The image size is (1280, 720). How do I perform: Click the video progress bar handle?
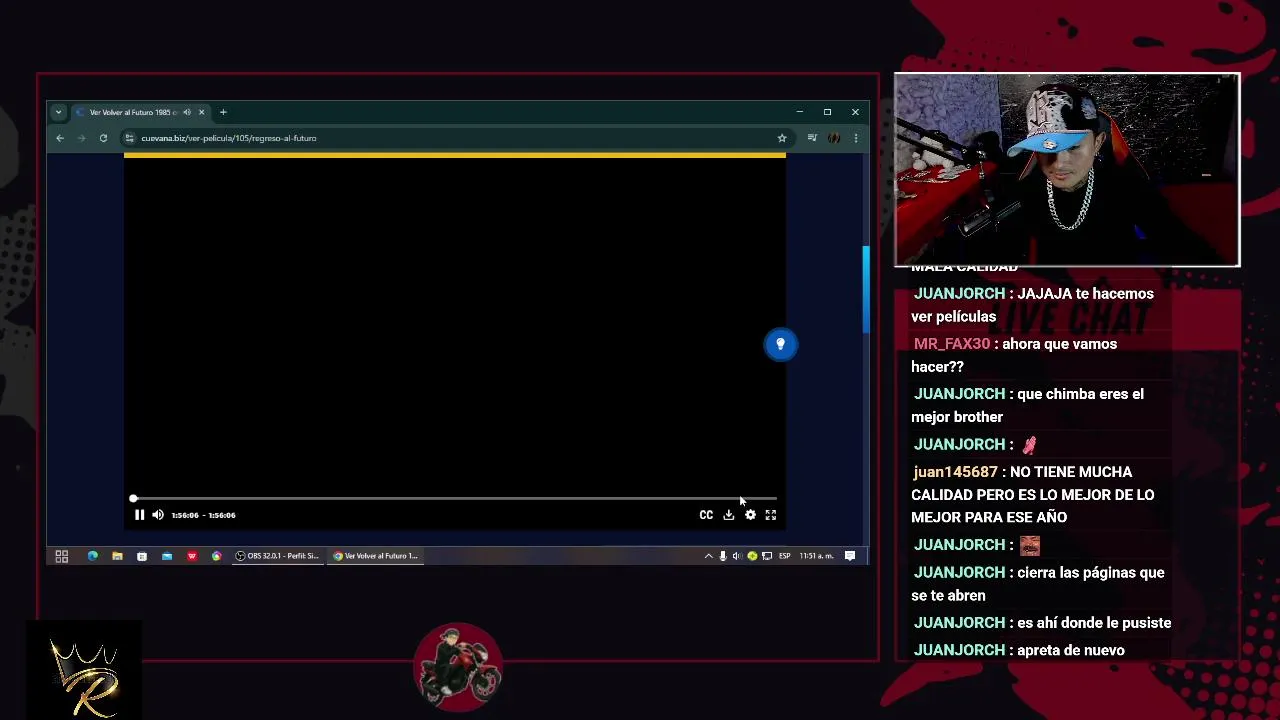pyautogui.click(x=133, y=498)
